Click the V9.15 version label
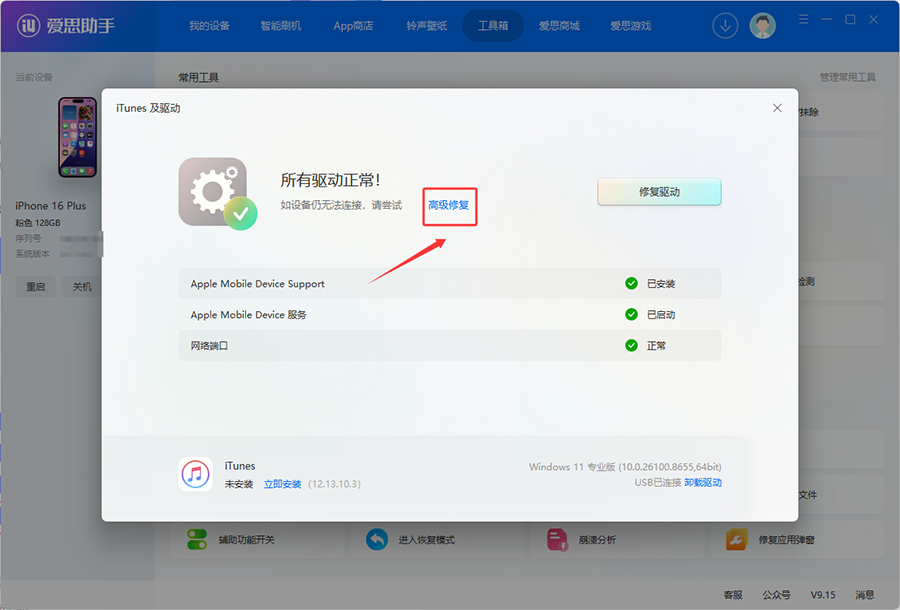Viewport: 900px width, 610px height. [x=823, y=595]
